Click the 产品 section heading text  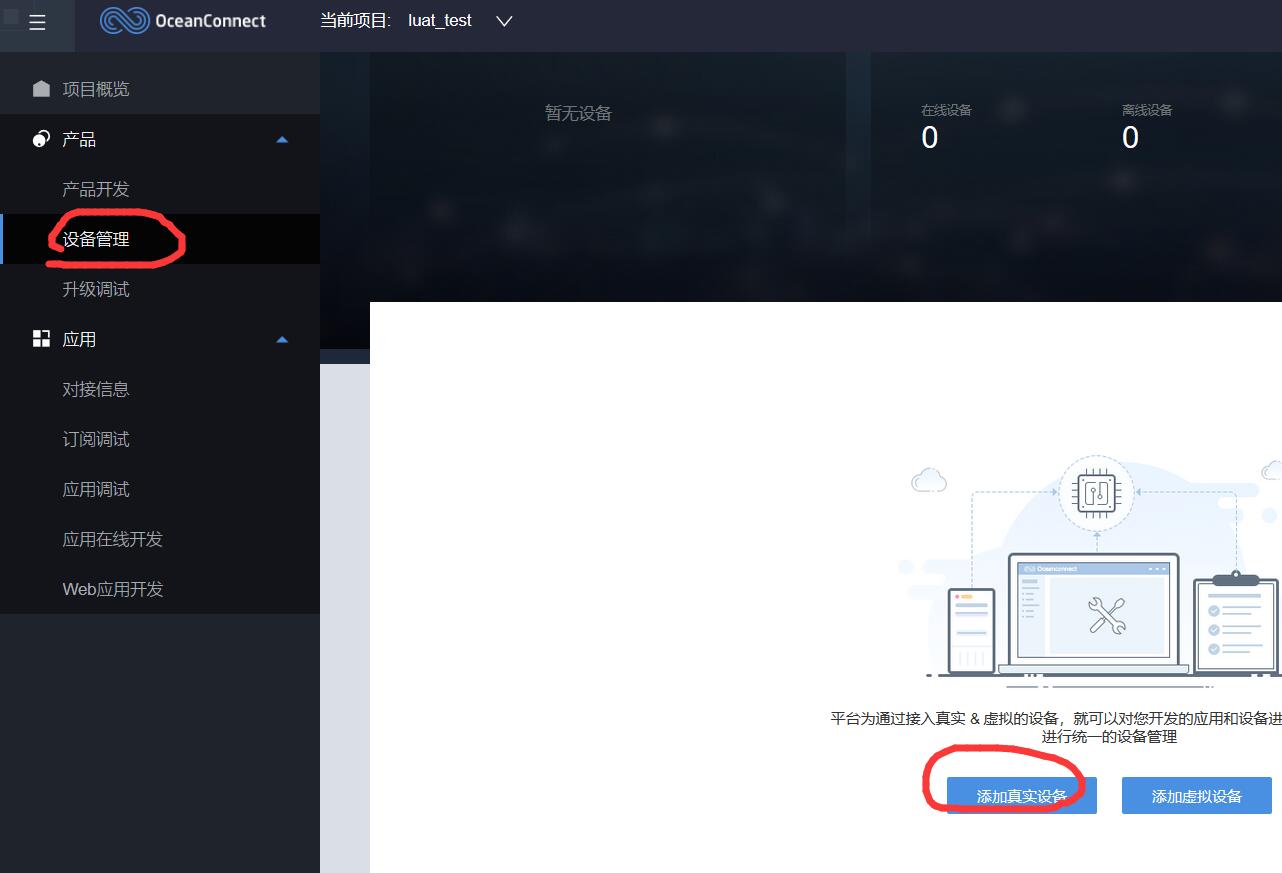pos(79,139)
